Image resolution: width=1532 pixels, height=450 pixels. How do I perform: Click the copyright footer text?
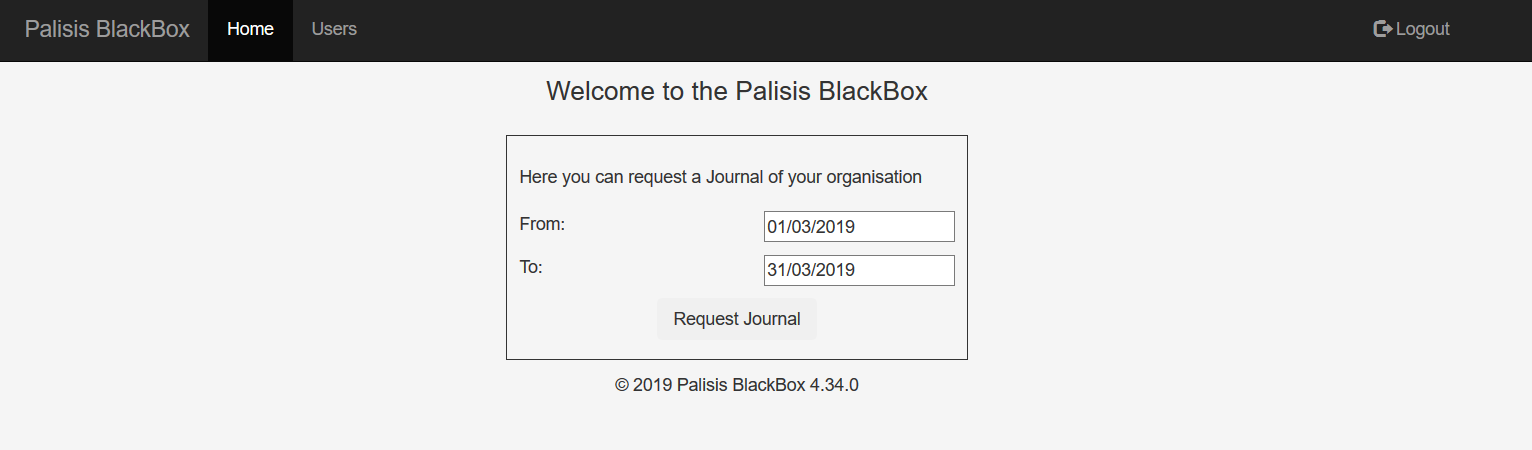(737, 384)
